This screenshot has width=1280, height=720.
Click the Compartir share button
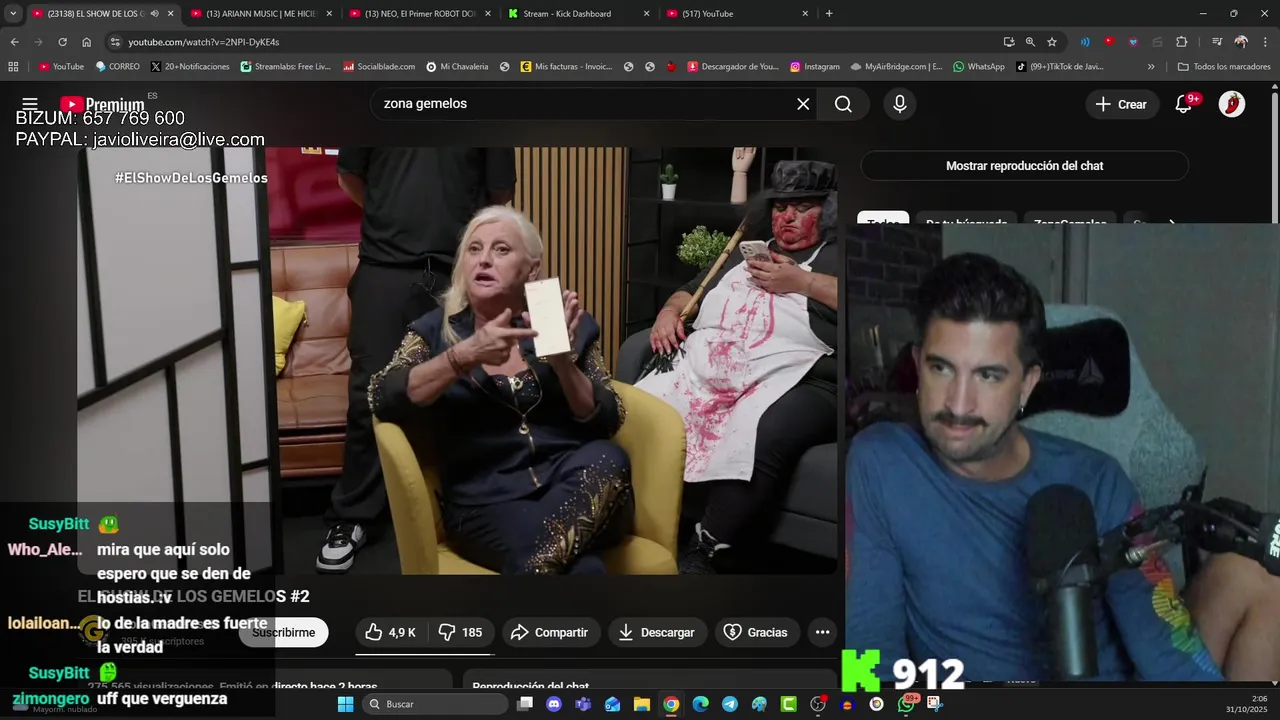pos(550,632)
